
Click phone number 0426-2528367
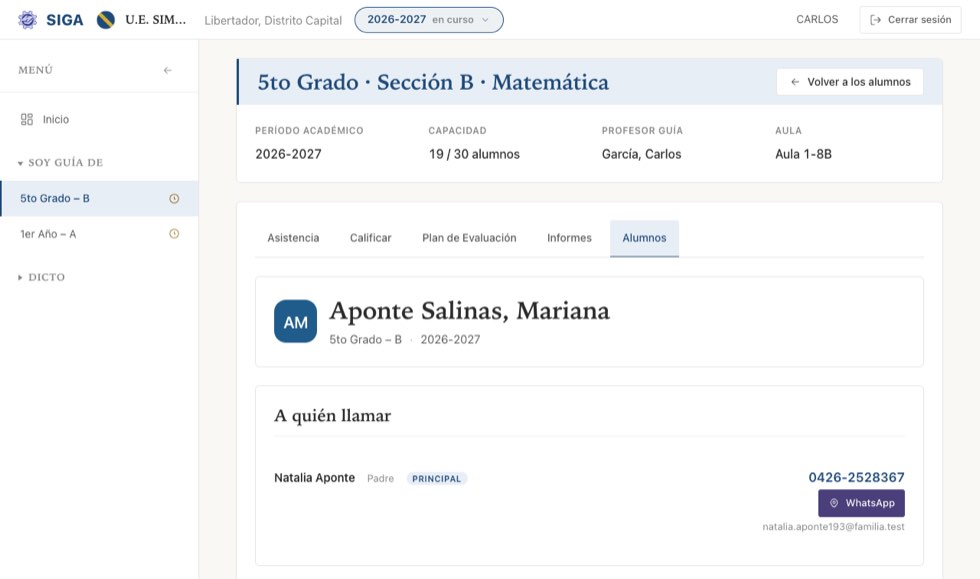[x=856, y=478]
